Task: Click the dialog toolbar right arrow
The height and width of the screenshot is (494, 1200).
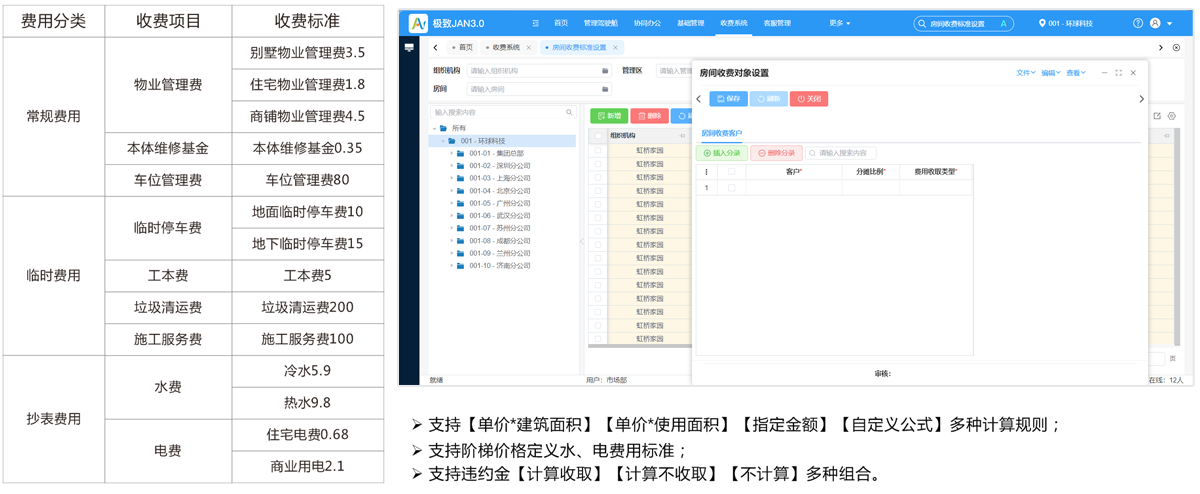Action: point(1141,99)
